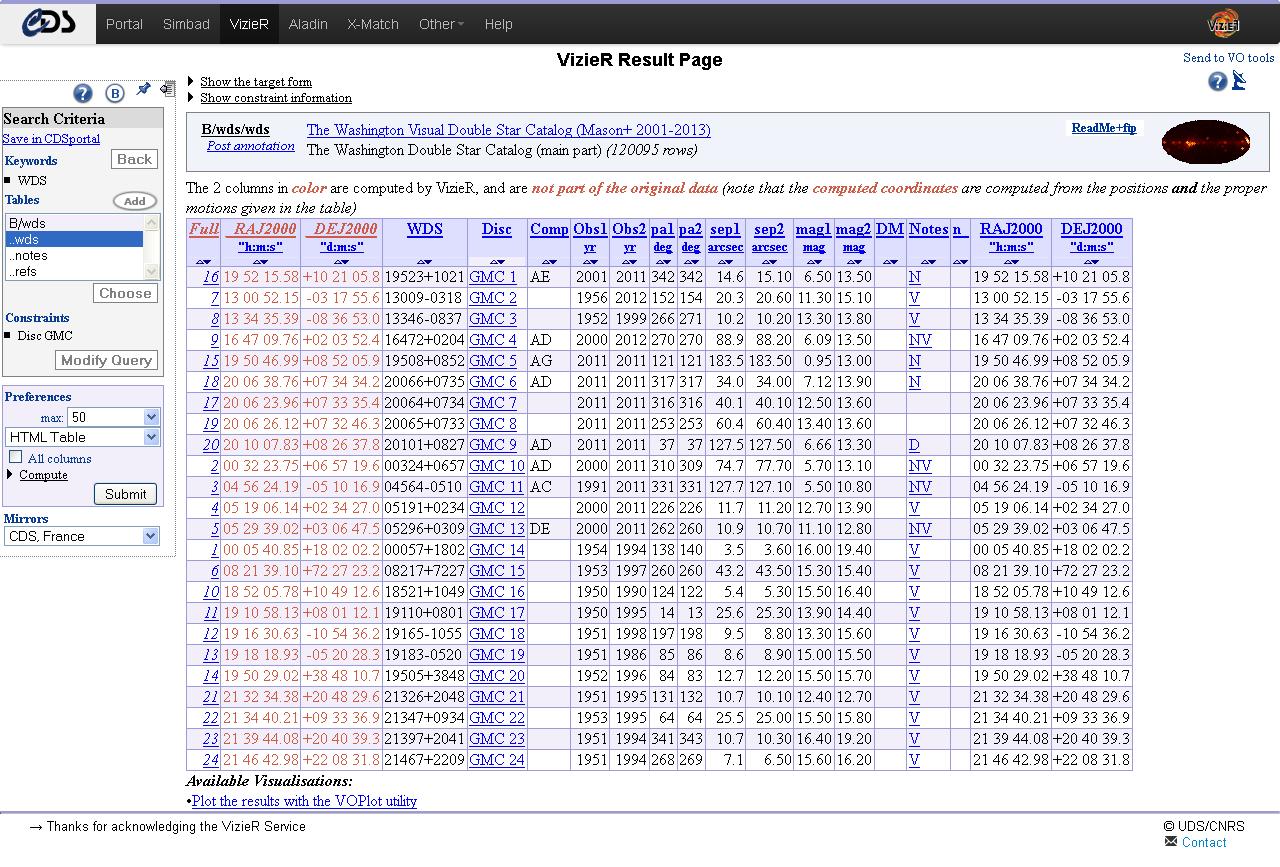Open the NV notes link for GMC 4
The height and width of the screenshot is (867, 1280).
[x=920, y=340]
